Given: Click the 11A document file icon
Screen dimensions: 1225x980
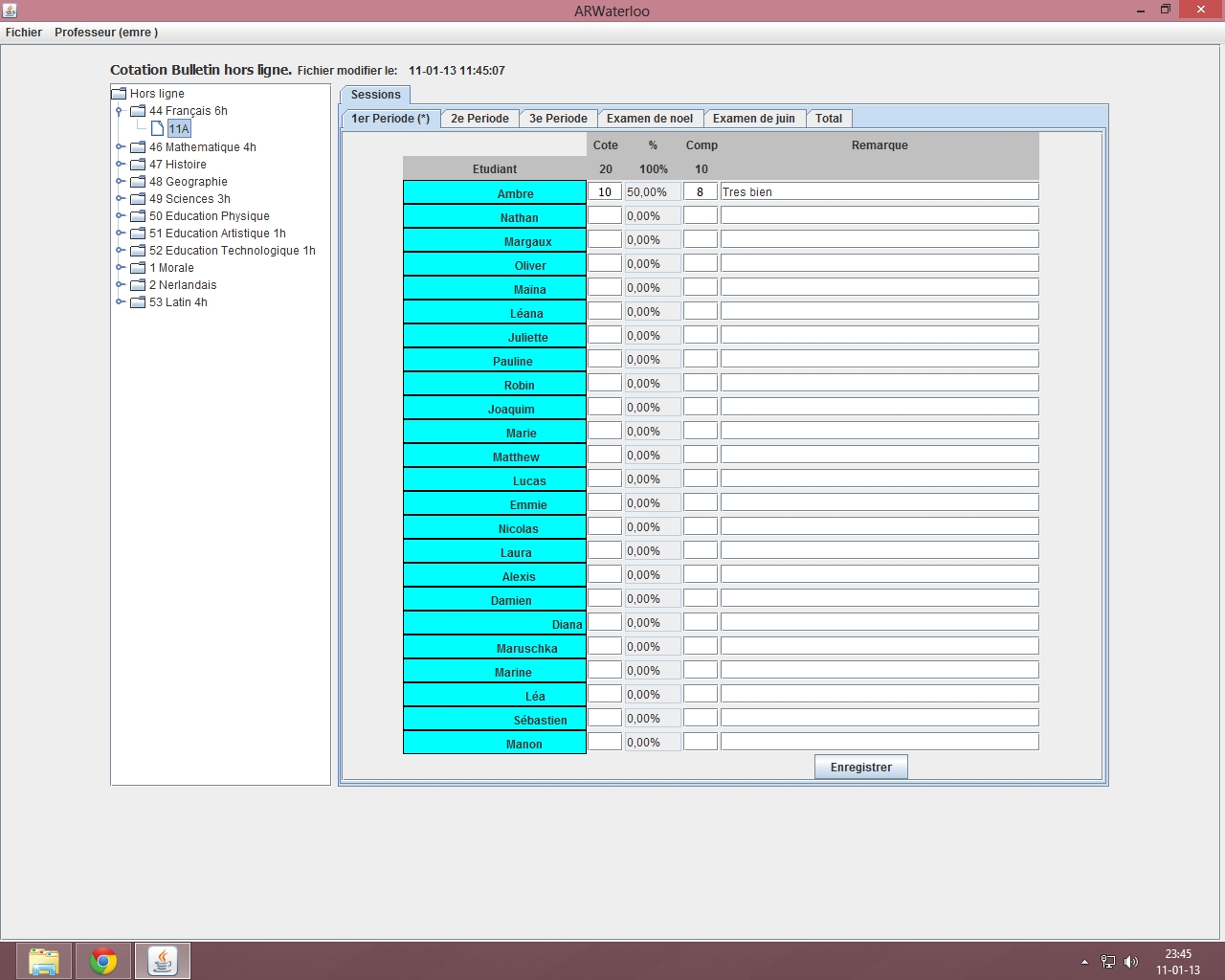Looking at the screenshot, I should [157, 128].
